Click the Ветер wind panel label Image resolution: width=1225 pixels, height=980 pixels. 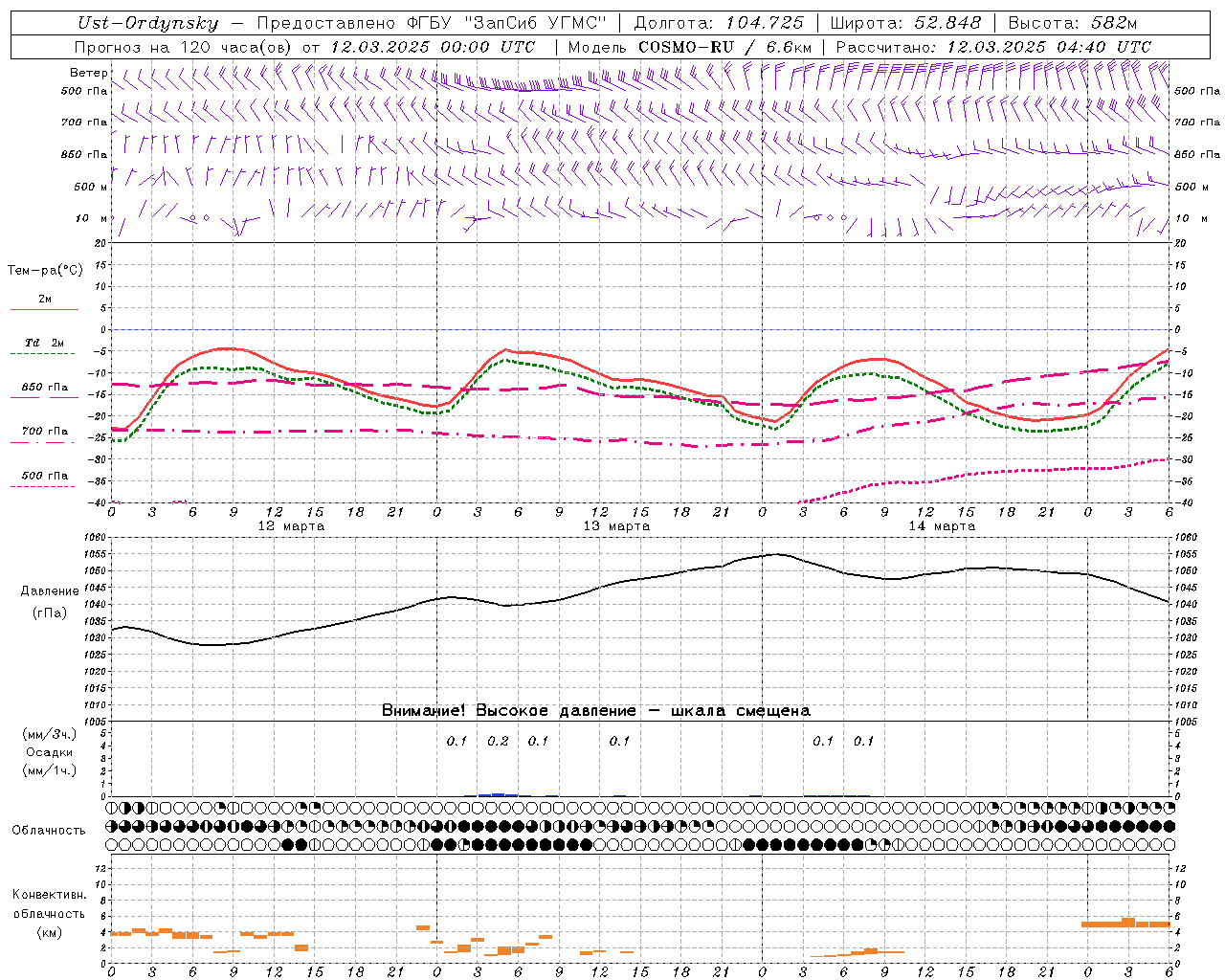point(88,73)
